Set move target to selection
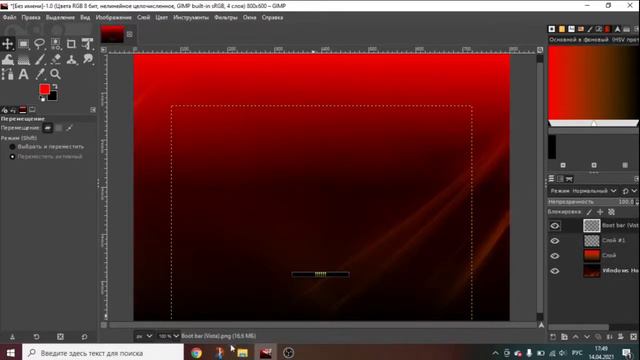The image size is (640, 360). coord(59,128)
